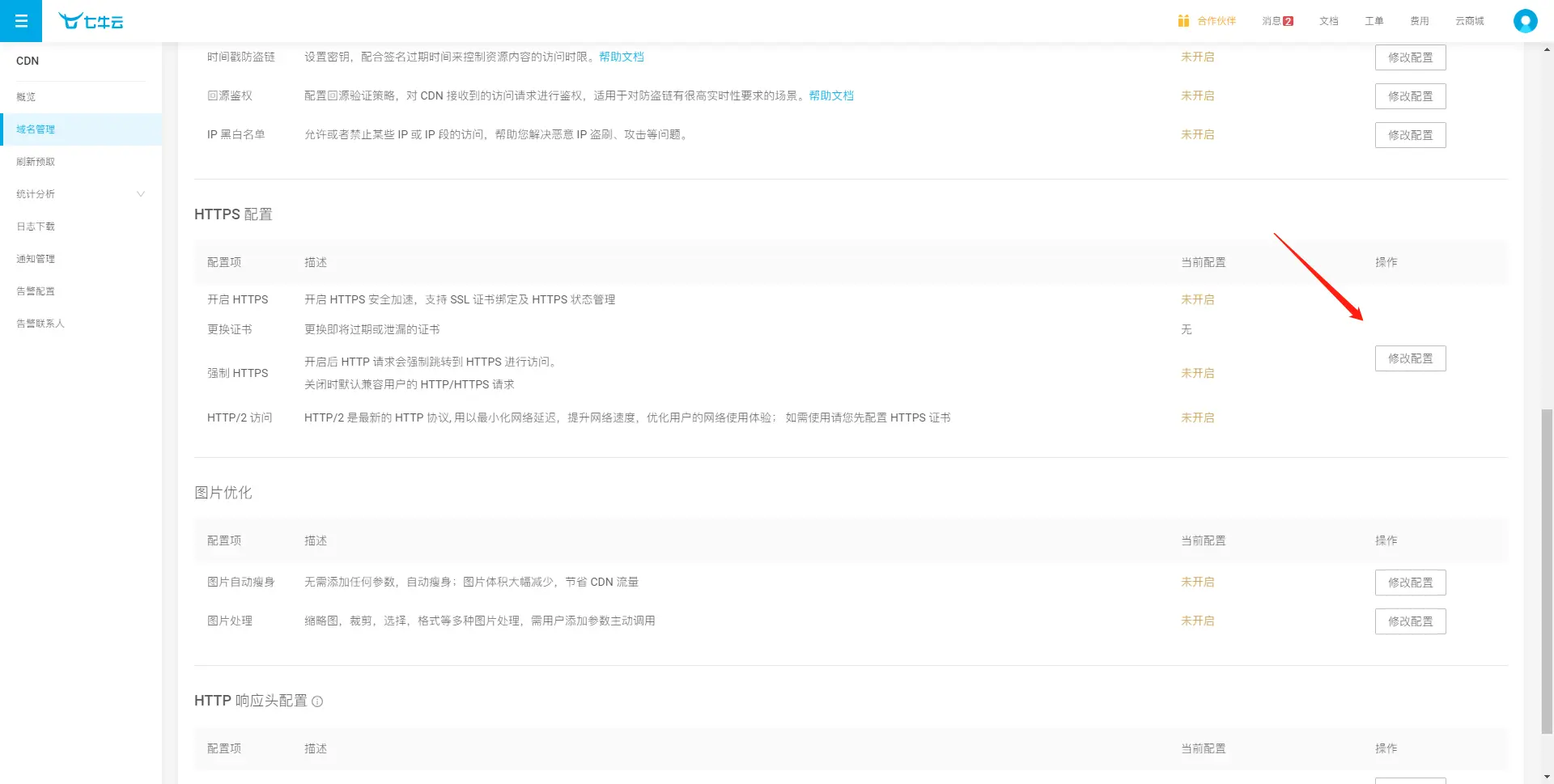Click 修改配置 for 图片自动瘦身
The height and width of the screenshot is (784, 1554).
coord(1410,583)
